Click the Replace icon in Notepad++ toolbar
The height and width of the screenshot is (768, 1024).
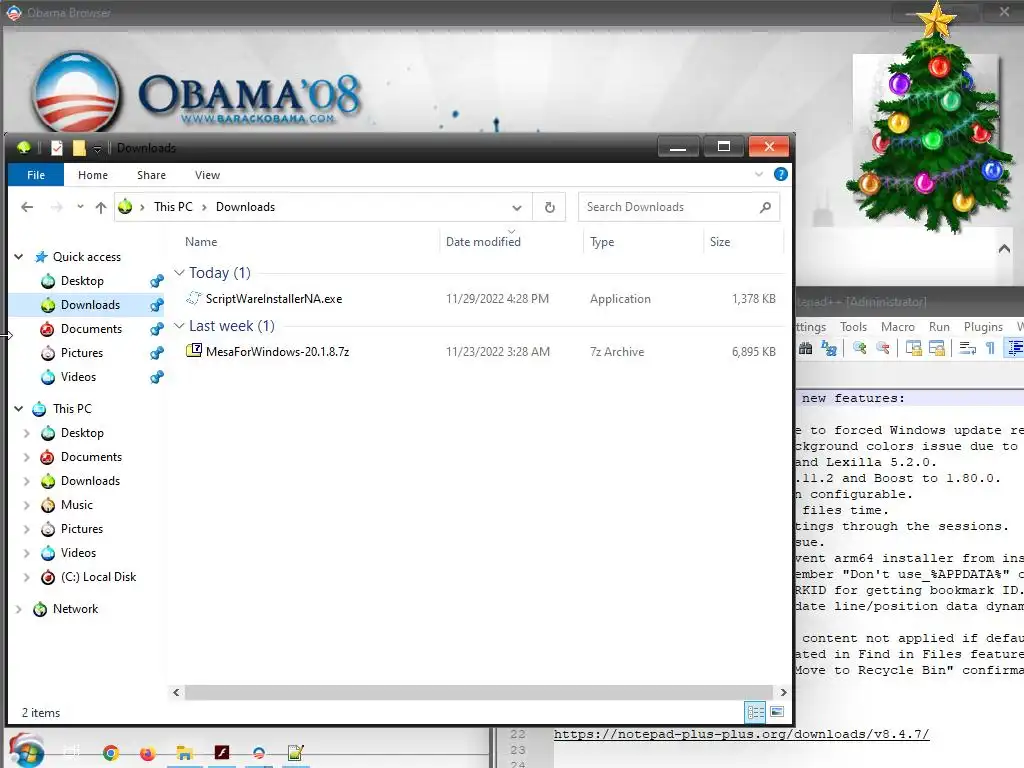[x=829, y=349]
